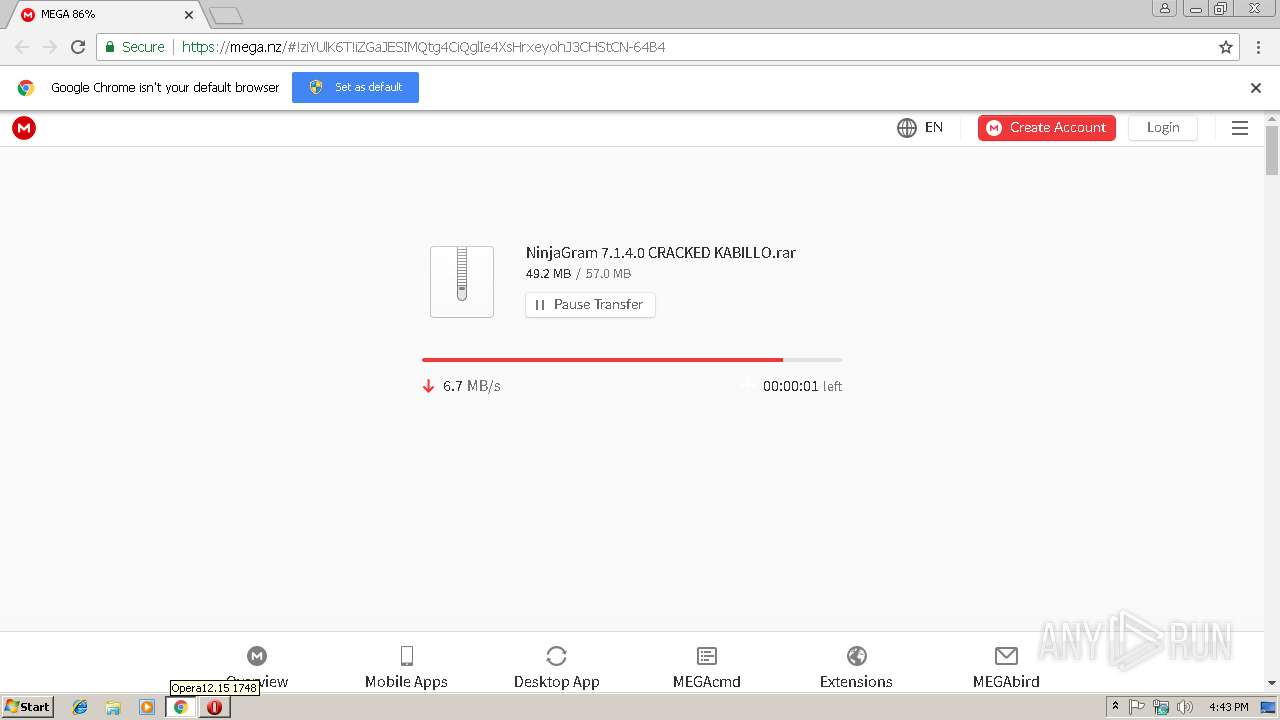Click the RAR file archive icon
Viewport: 1280px width, 720px height.
pos(462,282)
